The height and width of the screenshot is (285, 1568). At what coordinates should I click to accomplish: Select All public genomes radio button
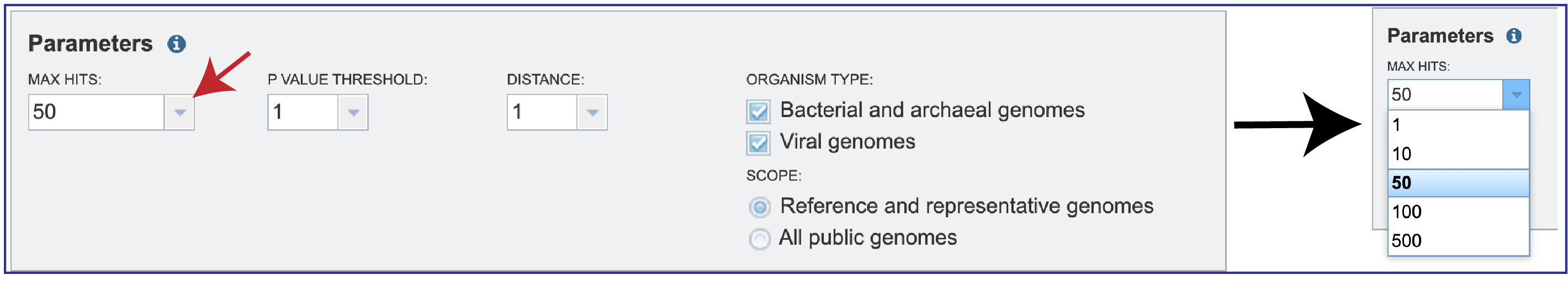[759, 239]
